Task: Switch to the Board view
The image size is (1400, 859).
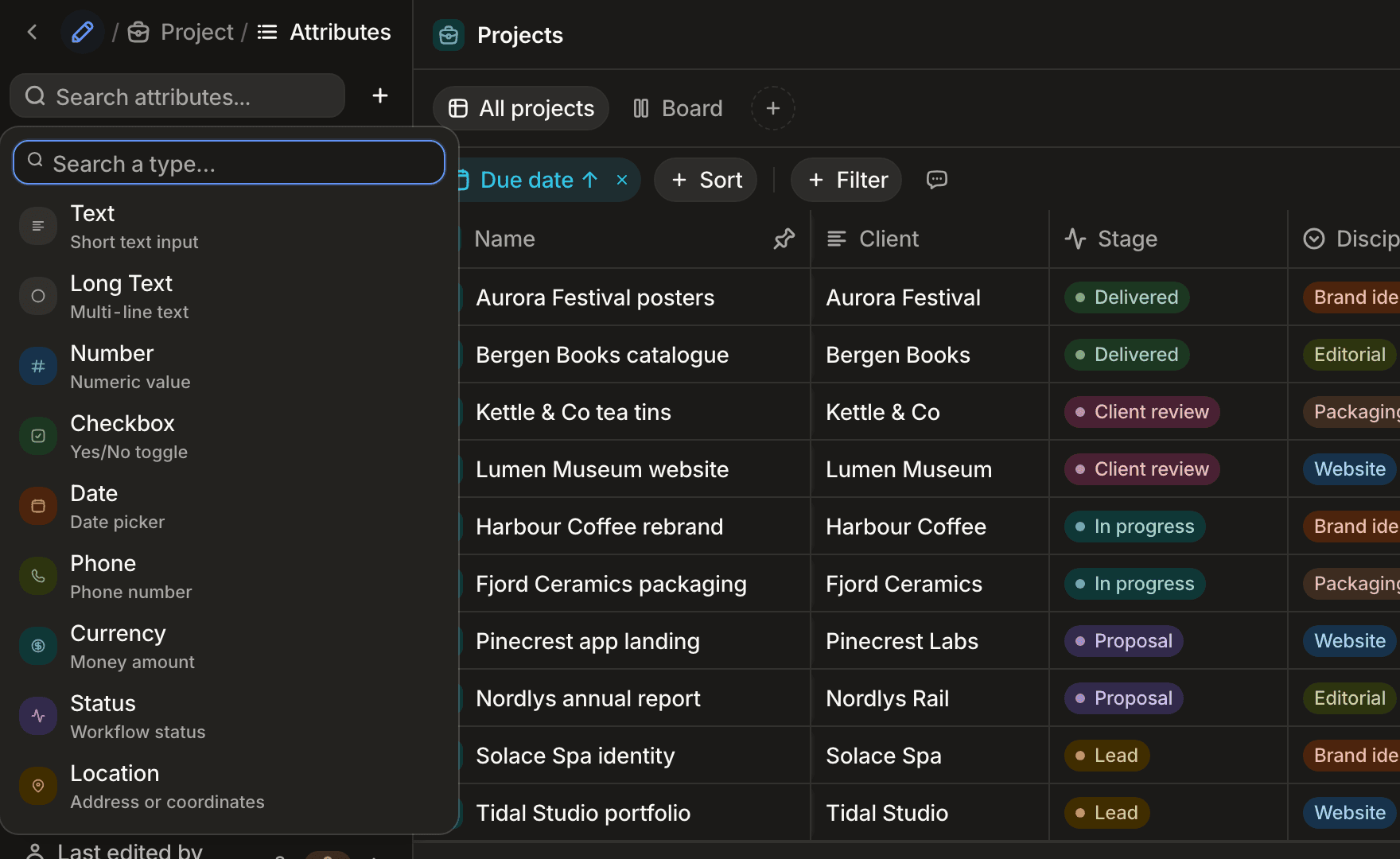Action: [678, 108]
